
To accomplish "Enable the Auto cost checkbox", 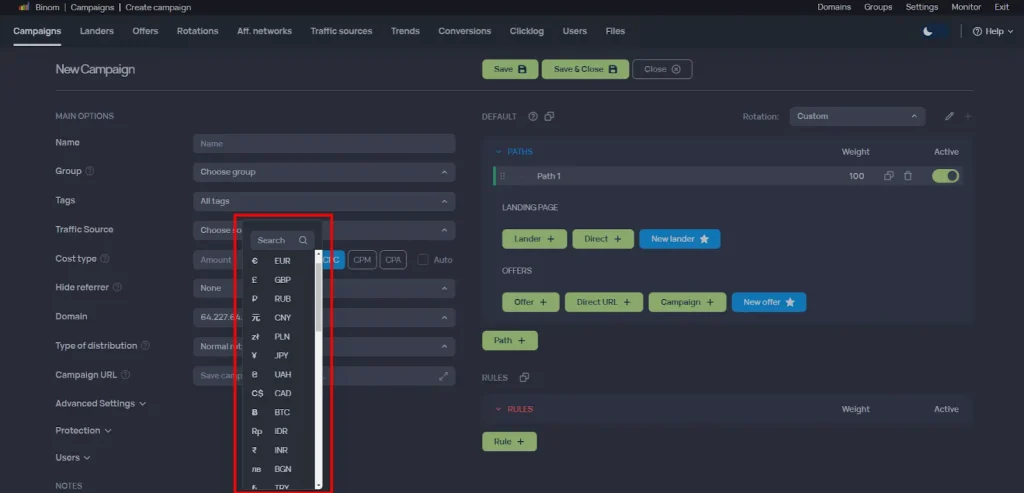I will tap(423, 260).
